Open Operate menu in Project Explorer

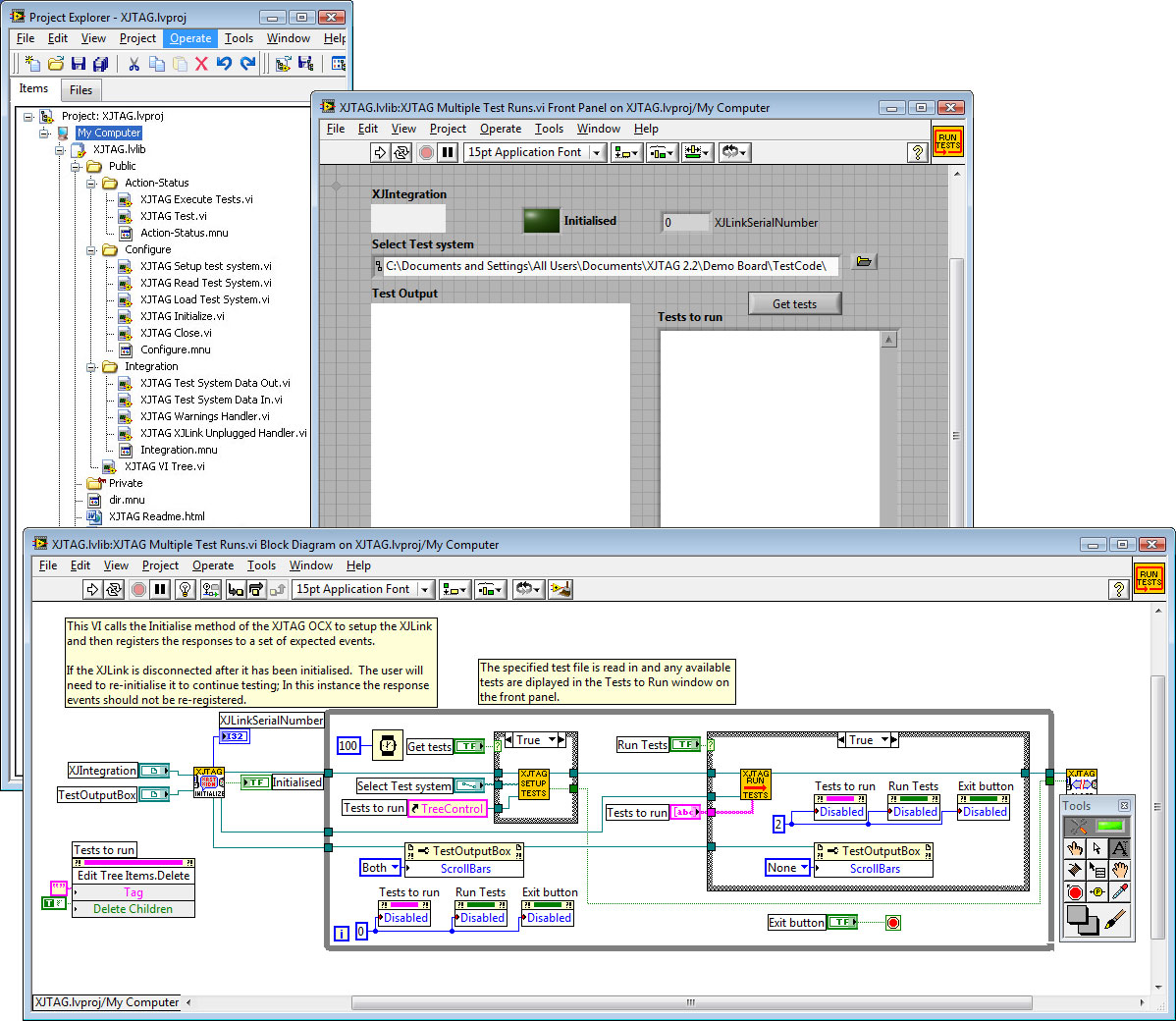(189, 38)
